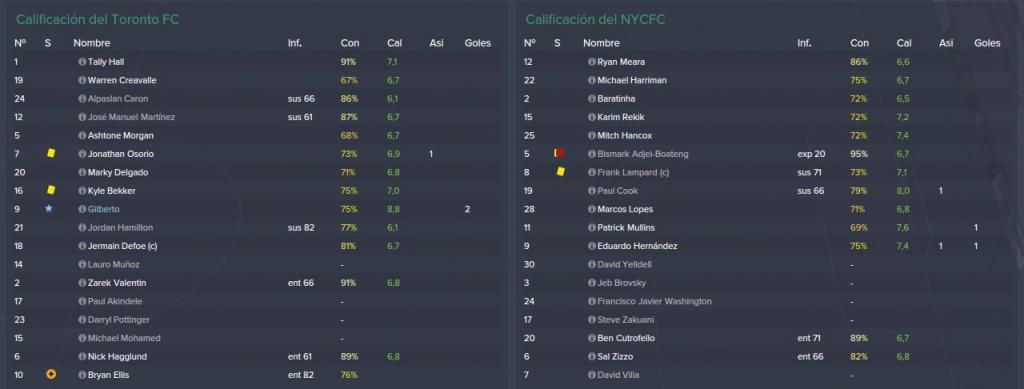Open the info icon beside Ryan Meara
Screen dimensions: 1024x389
[592, 62]
